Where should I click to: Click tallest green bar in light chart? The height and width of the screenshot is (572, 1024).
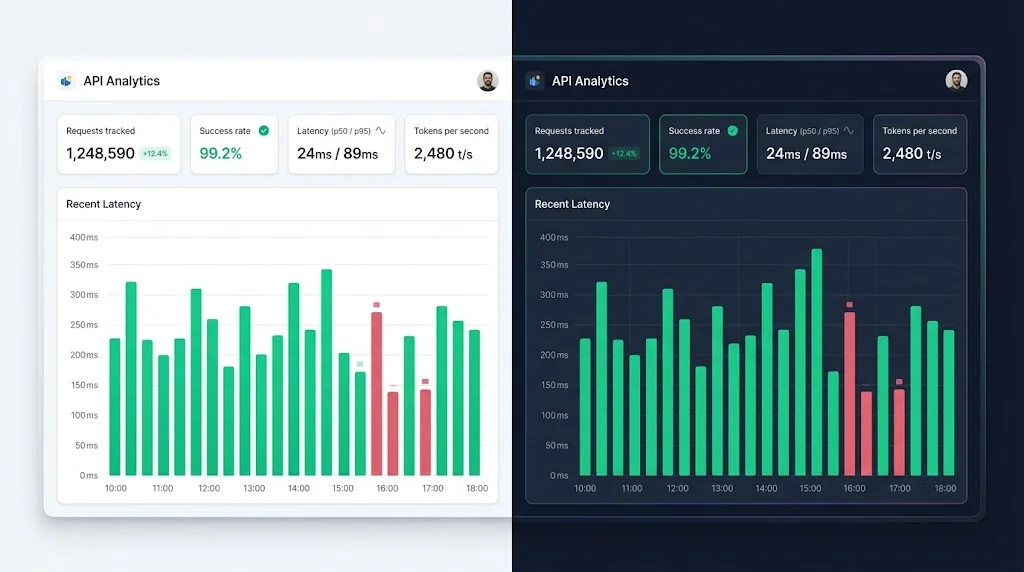point(327,372)
